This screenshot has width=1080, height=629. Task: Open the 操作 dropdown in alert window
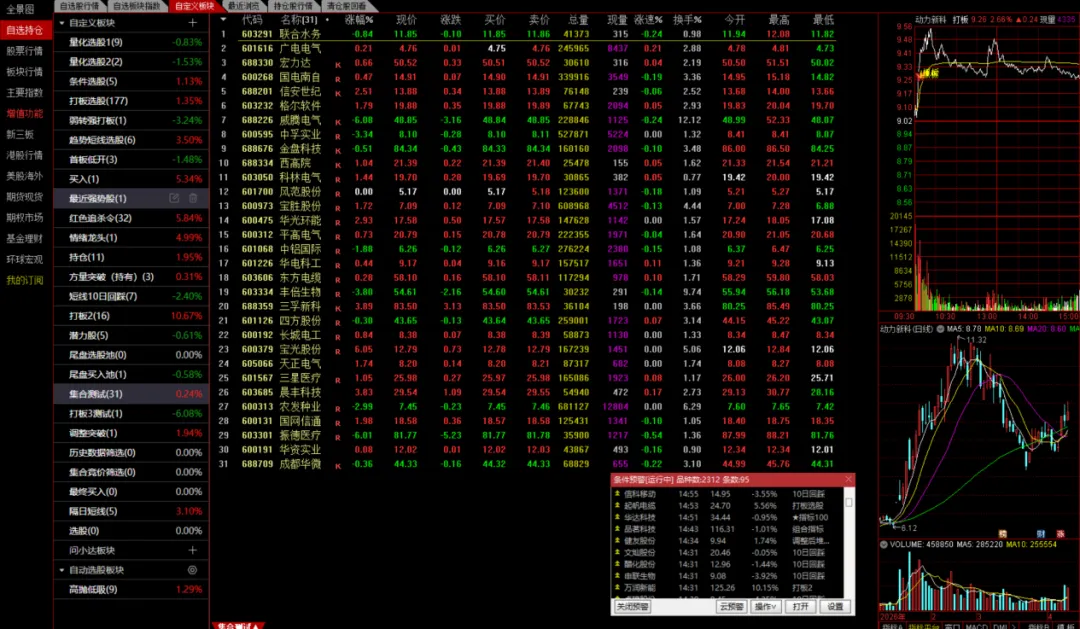click(x=765, y=606)
